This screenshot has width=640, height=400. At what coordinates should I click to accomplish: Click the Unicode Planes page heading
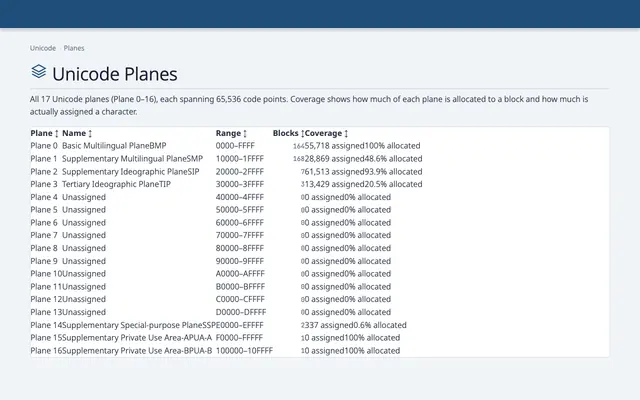coord(115,74)
